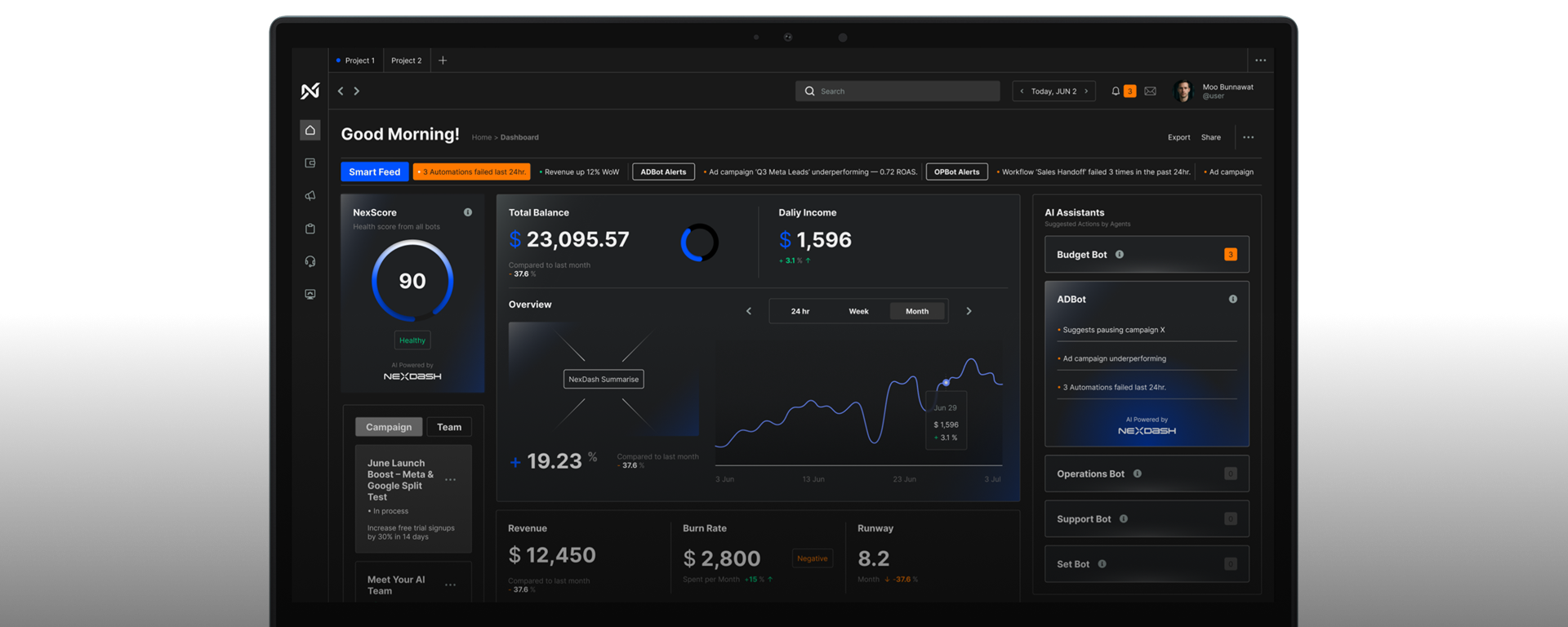Viewport: 1568px width, 627px height.
Task: Click the 3 Automations failed orange alert
Action: [x=472, y=171]
